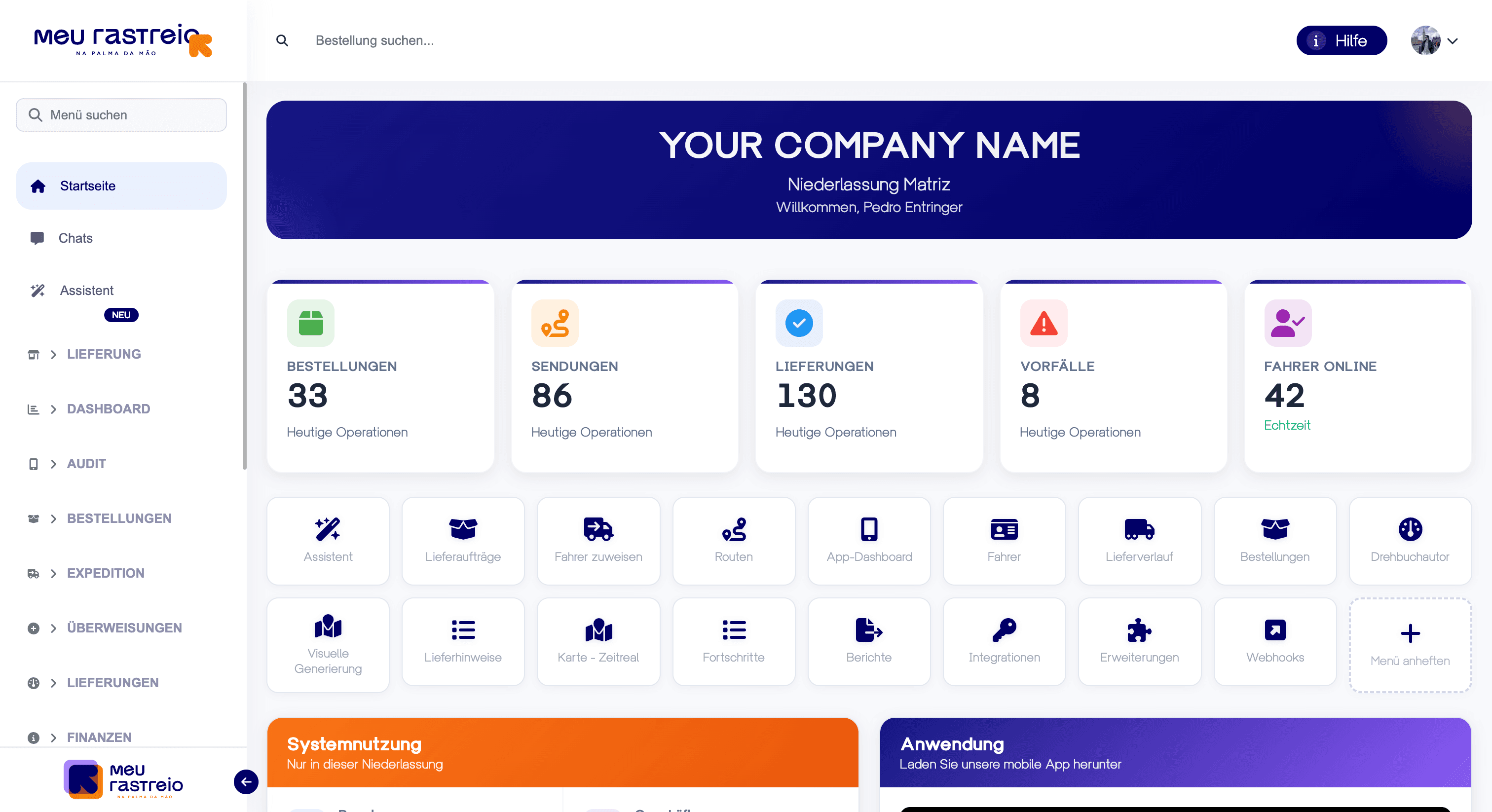The height and width of the screenshot is (812, 1492).
Task: Open the Berichte export tile
Action: click(869, 642)
